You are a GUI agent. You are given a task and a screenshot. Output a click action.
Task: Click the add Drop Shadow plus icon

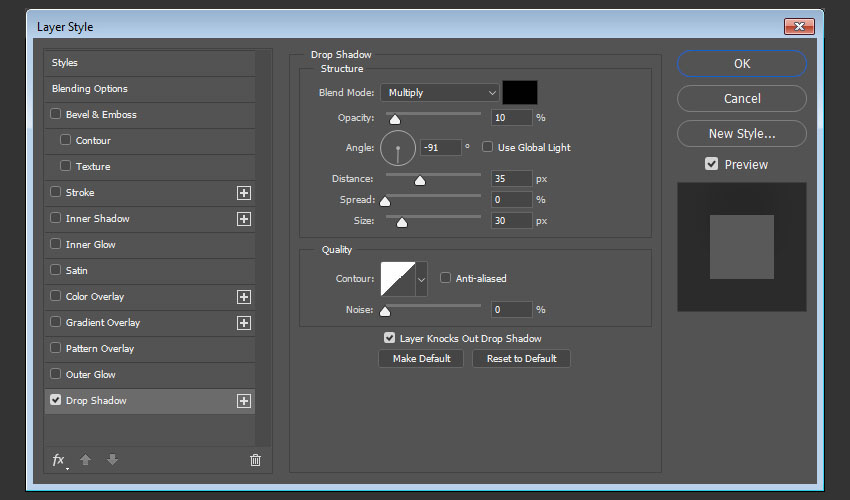point(243,401)
